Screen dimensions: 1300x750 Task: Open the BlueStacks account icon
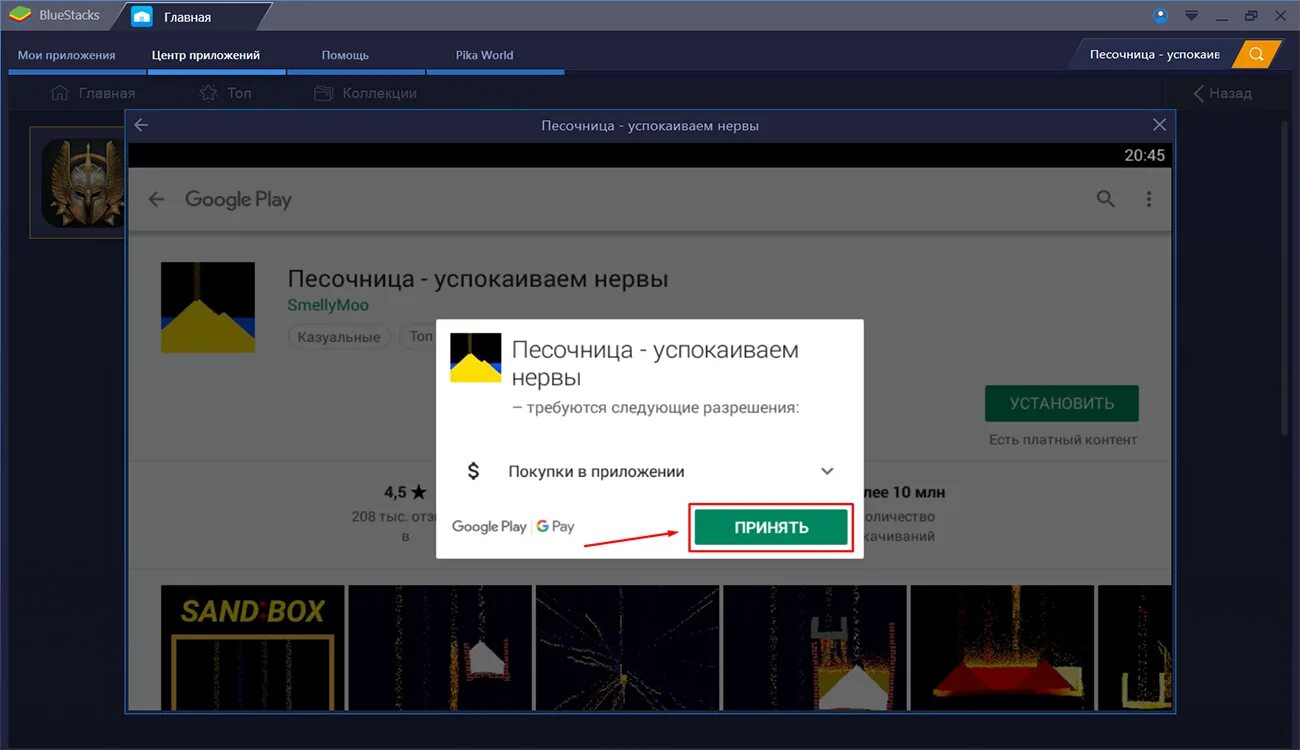coord(1160,15)
